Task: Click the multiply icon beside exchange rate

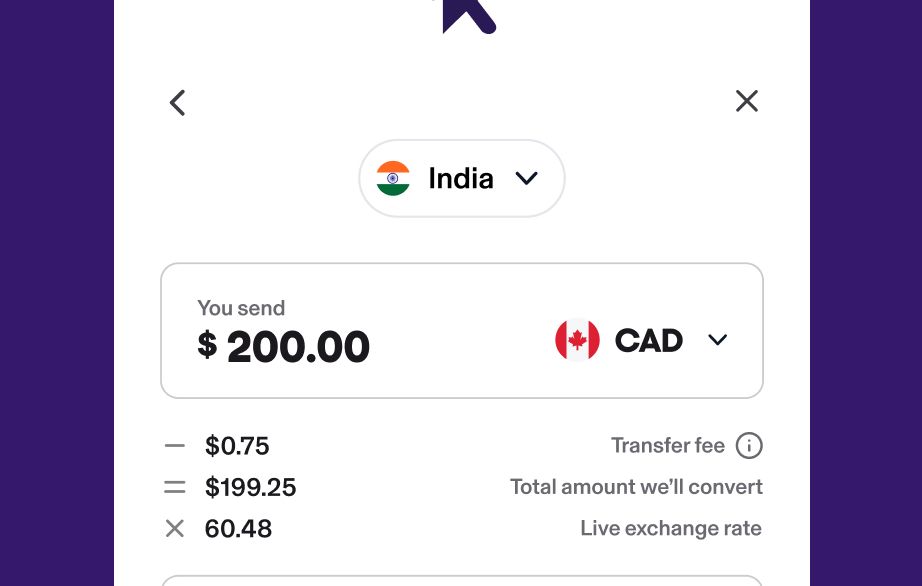Action: 174,528
